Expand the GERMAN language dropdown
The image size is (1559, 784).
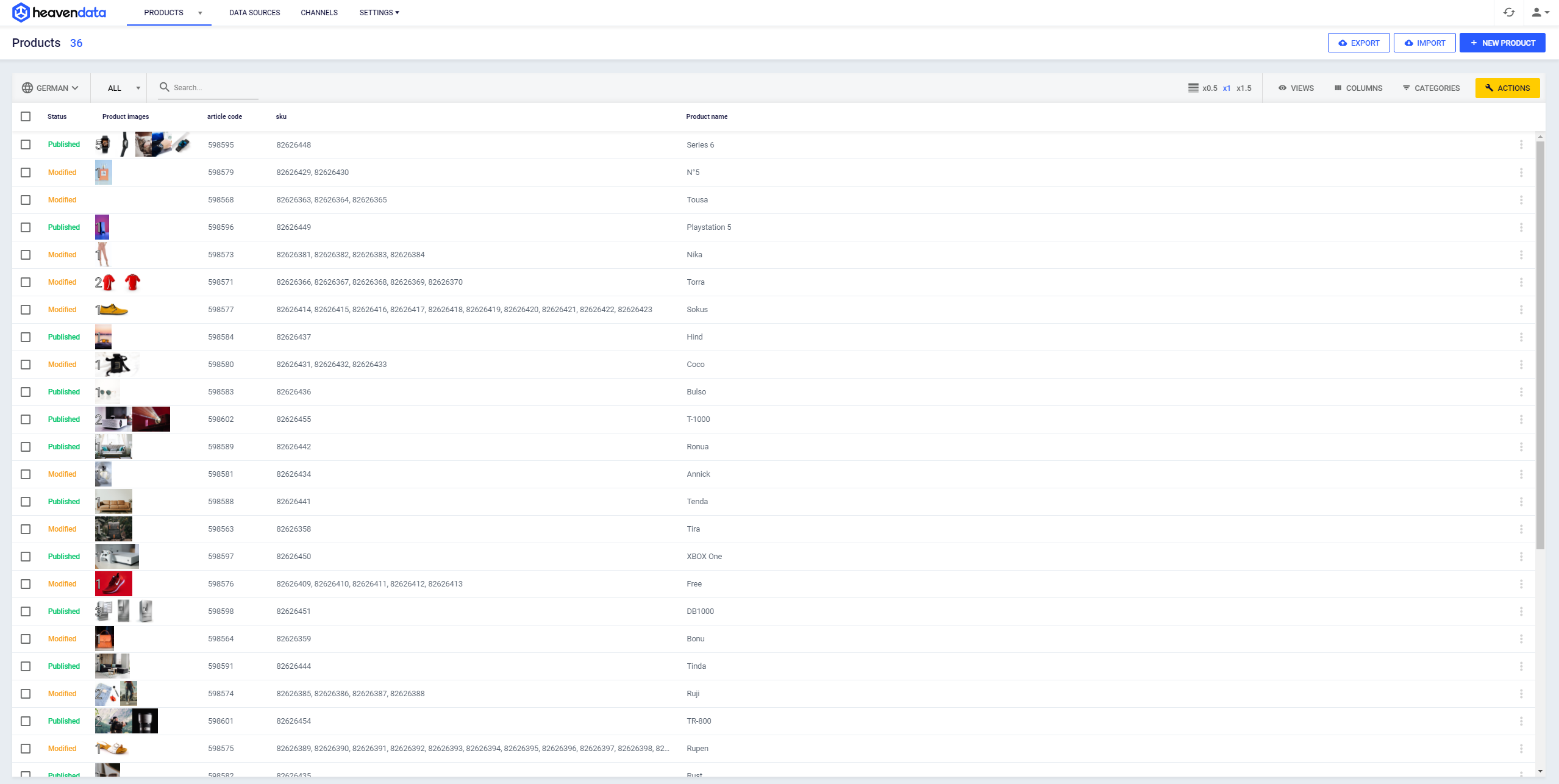pos(51,88)
